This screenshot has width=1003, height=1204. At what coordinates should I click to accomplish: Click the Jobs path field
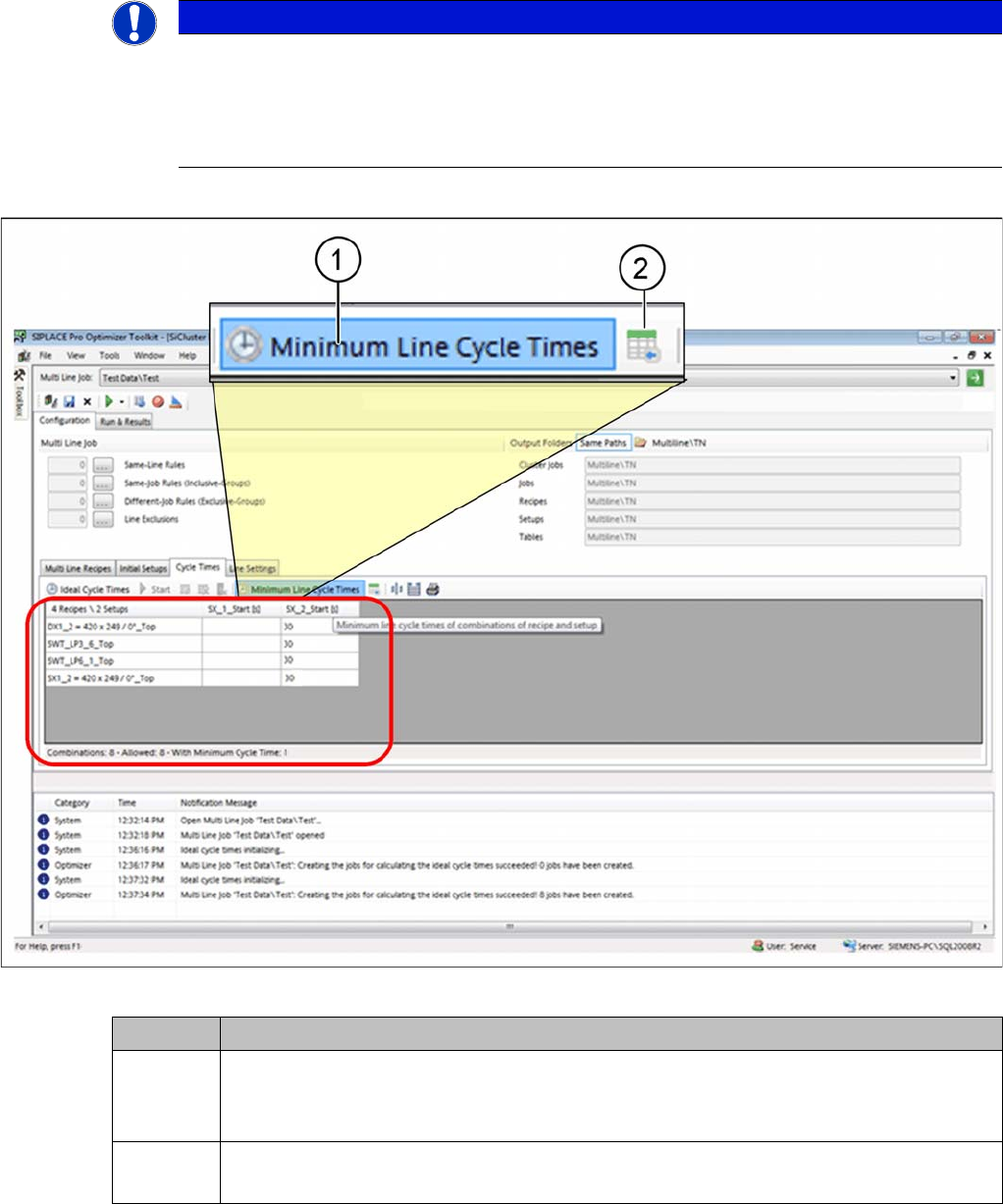[772, 483]
